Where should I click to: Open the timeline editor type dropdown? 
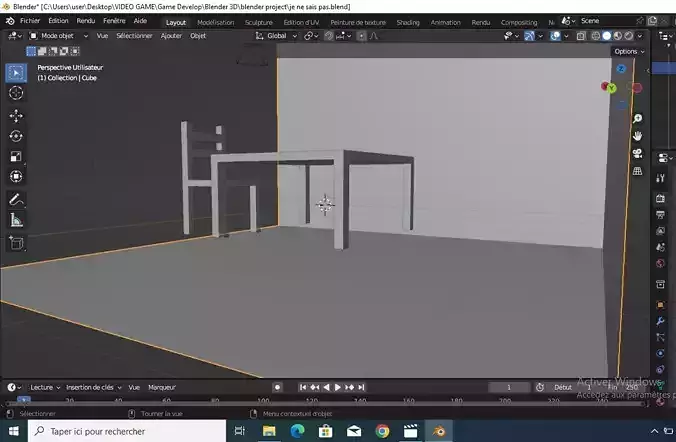14,387
